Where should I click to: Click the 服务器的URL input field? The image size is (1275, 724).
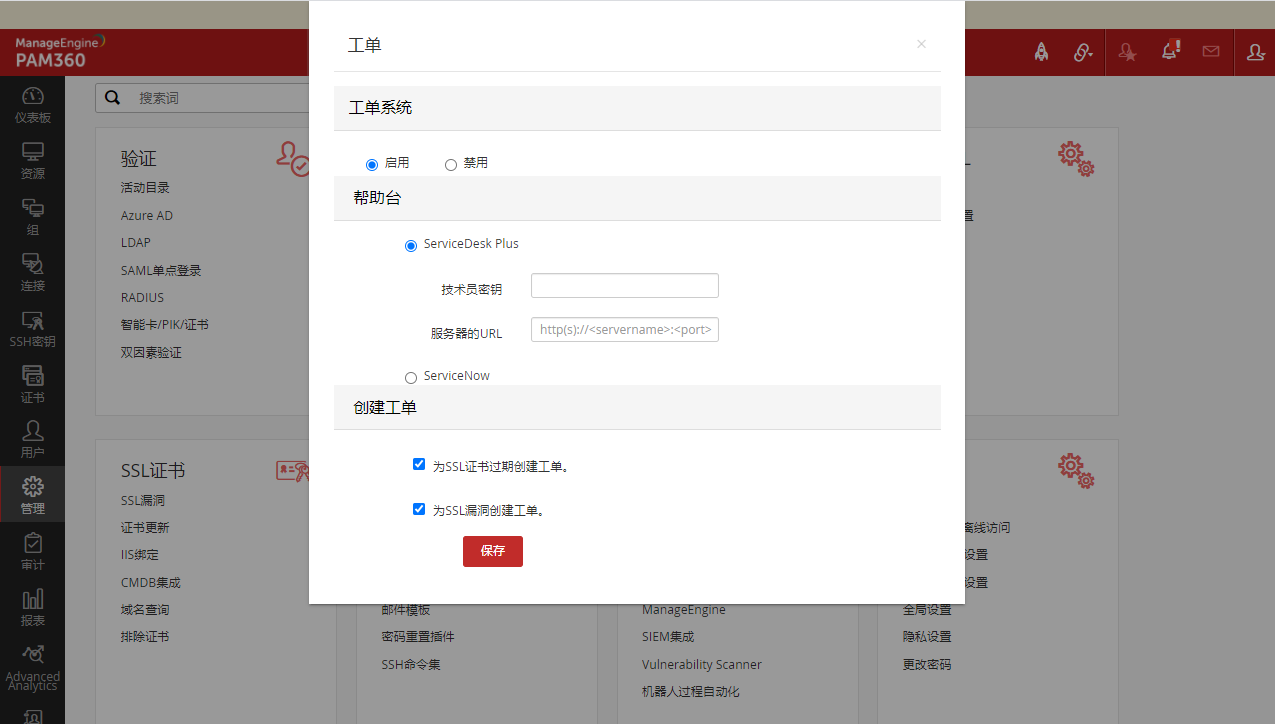[x=625, y=329]
